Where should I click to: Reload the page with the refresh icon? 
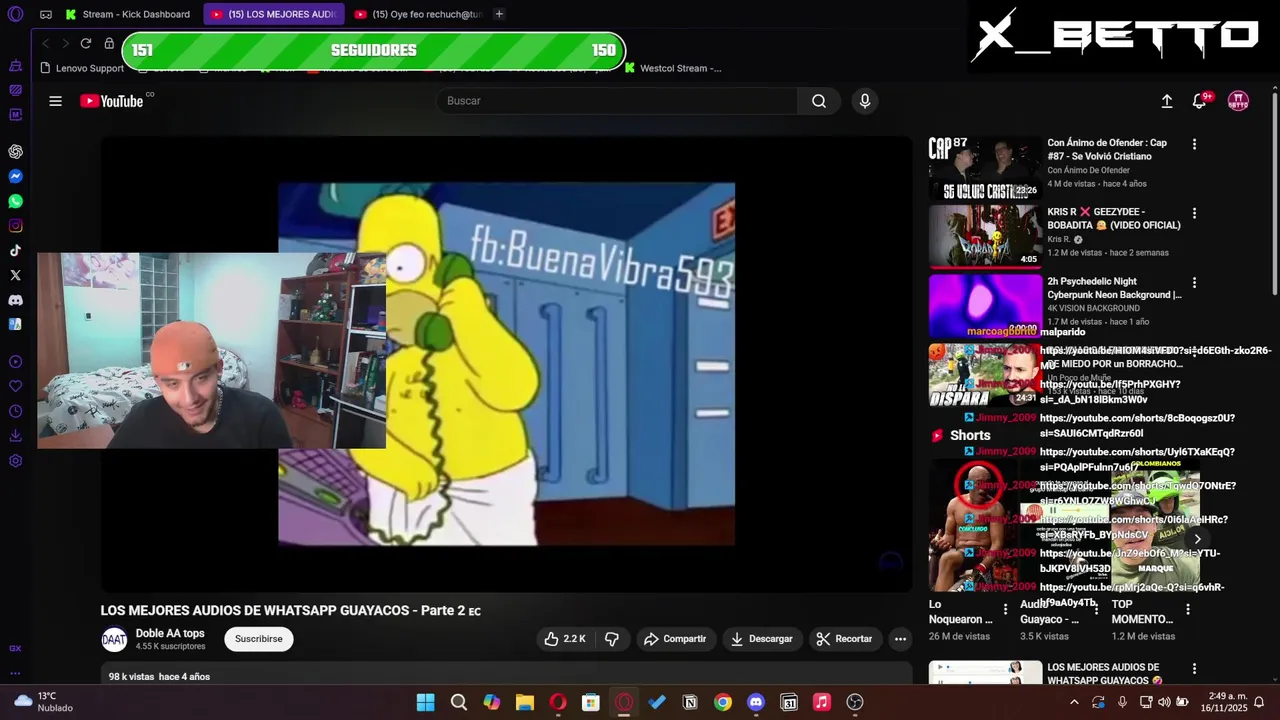(x=86, y=43)
